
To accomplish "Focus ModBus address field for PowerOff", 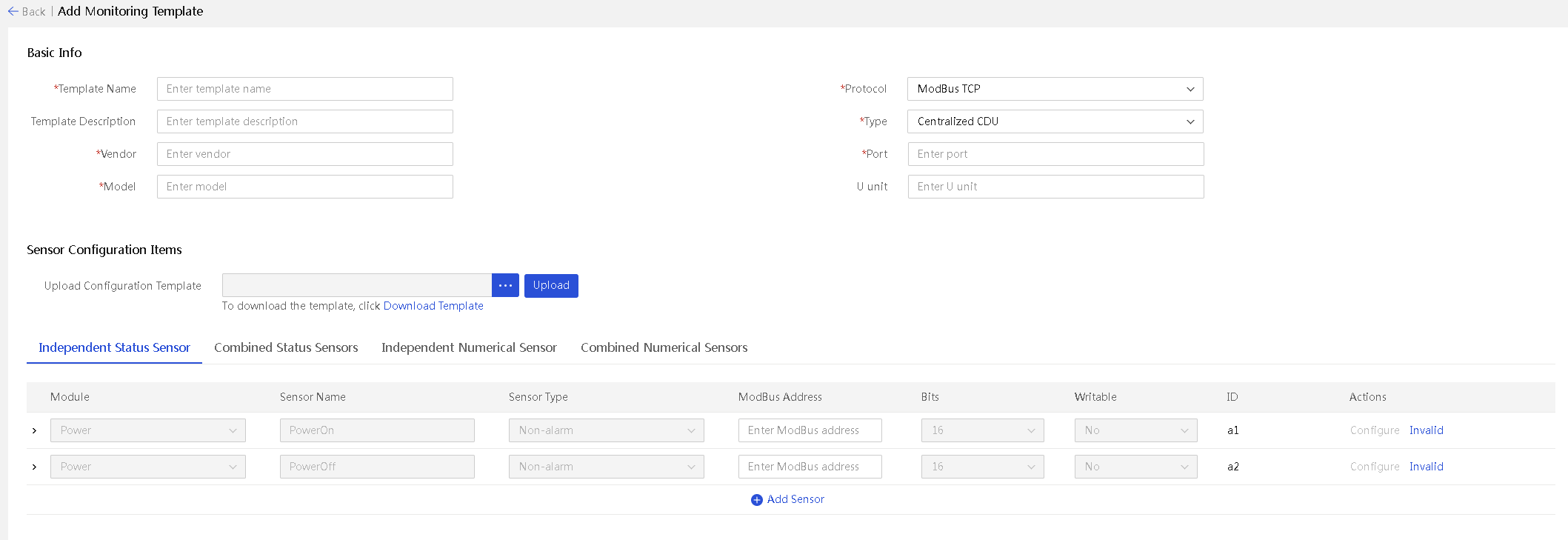I will [810, 467].
